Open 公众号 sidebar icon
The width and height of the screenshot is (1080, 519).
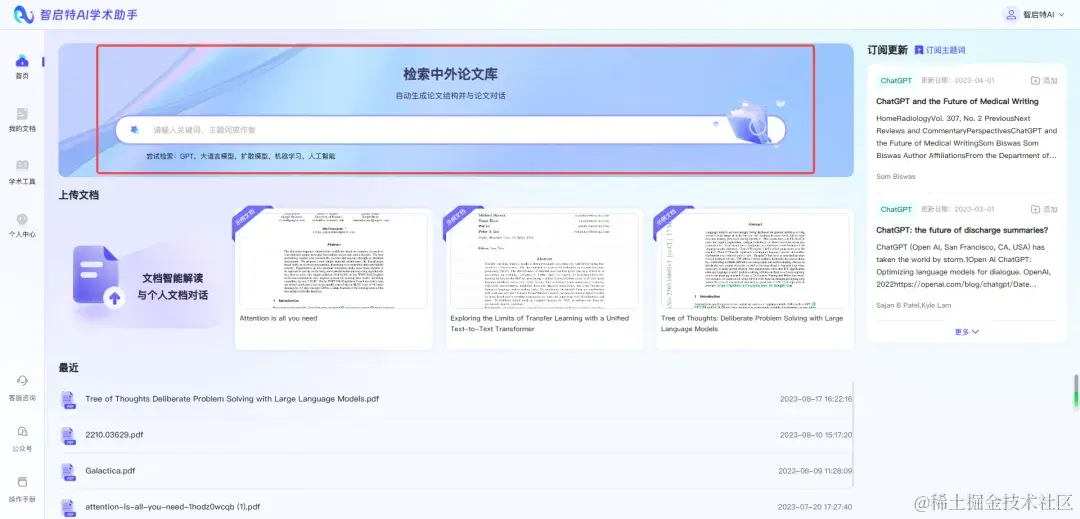click(x=22, y=432)
